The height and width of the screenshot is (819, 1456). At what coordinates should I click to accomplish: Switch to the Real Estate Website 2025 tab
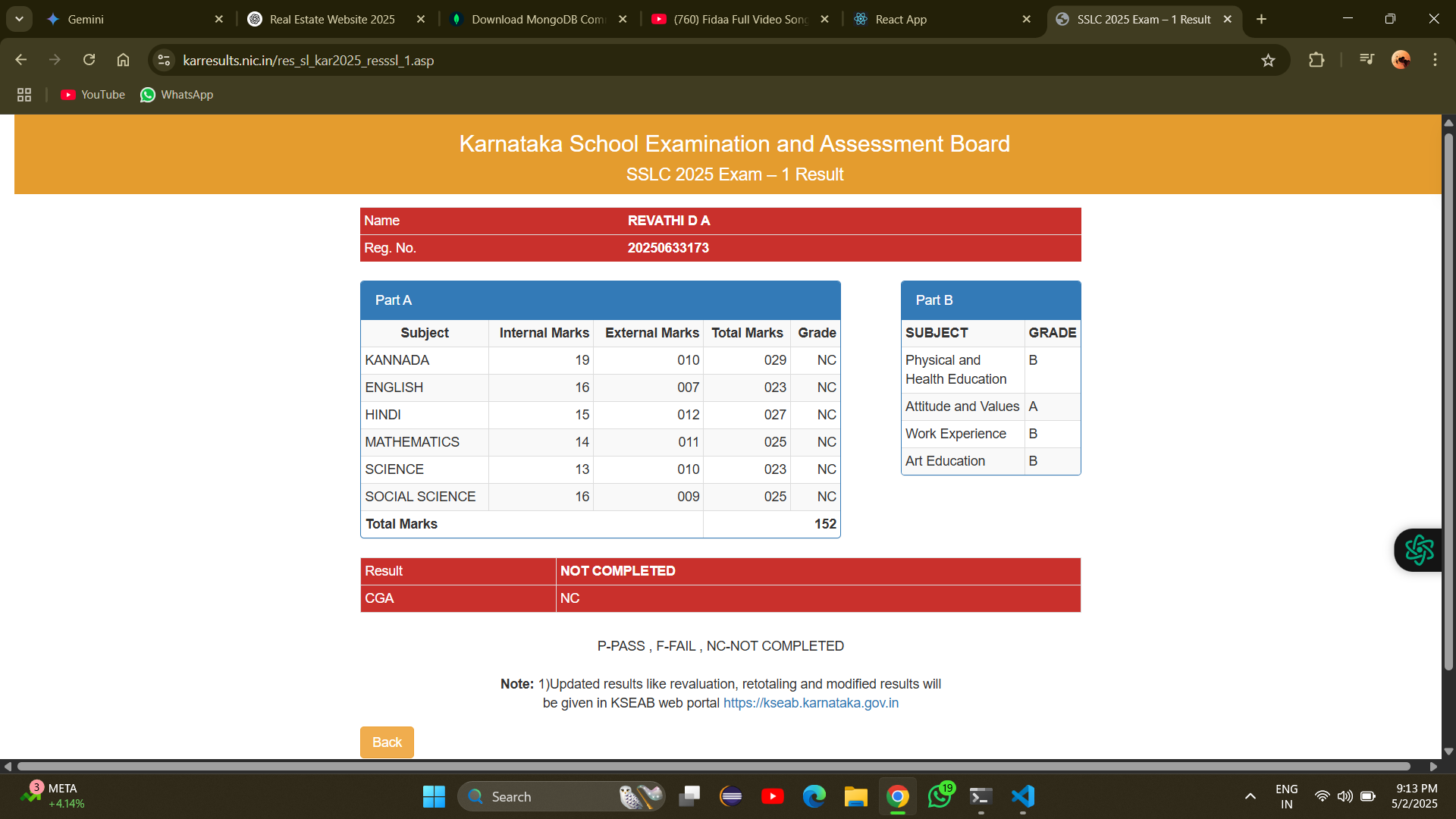(331, 20)
